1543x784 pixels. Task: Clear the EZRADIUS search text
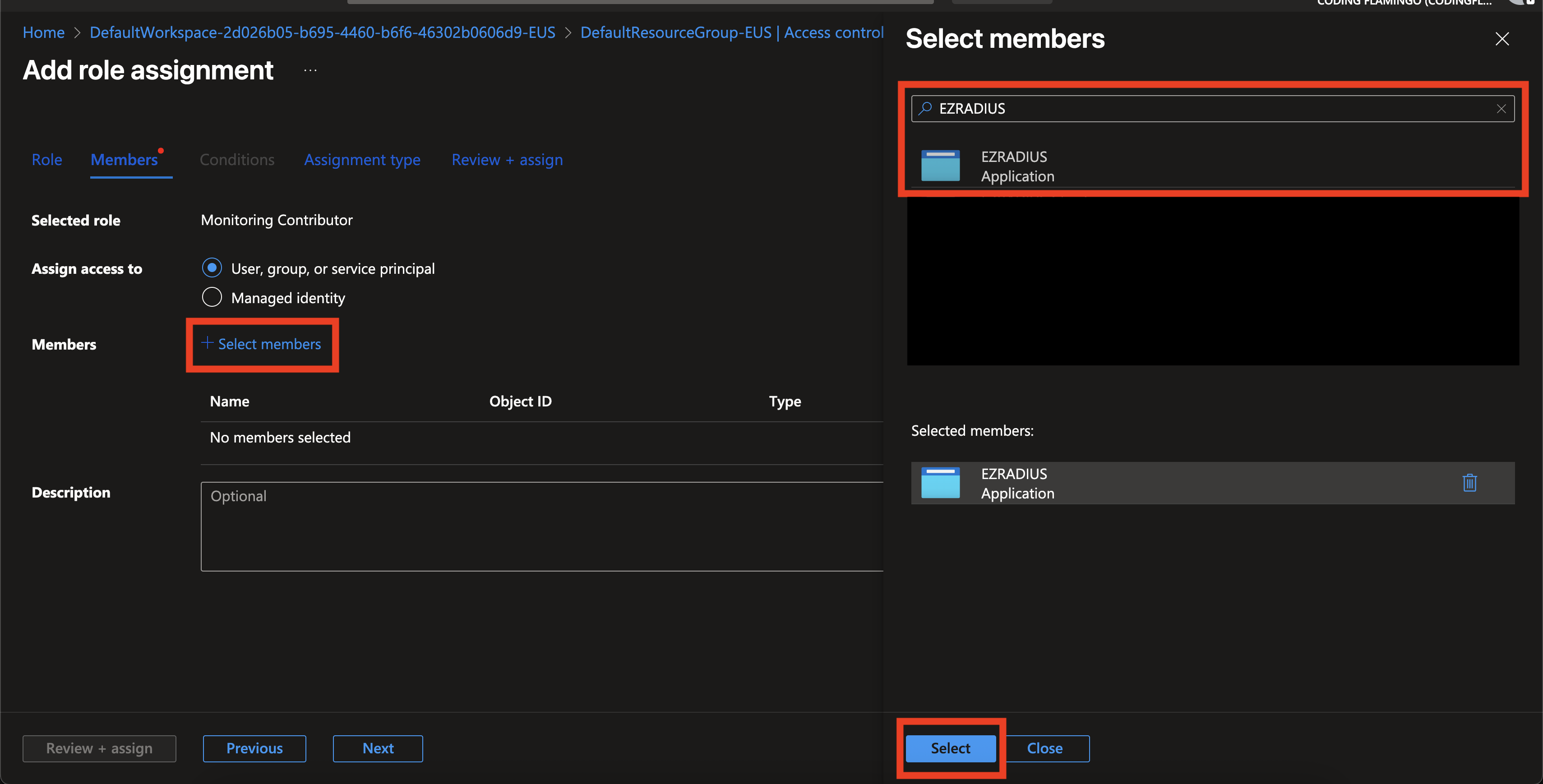(1501, 109)
